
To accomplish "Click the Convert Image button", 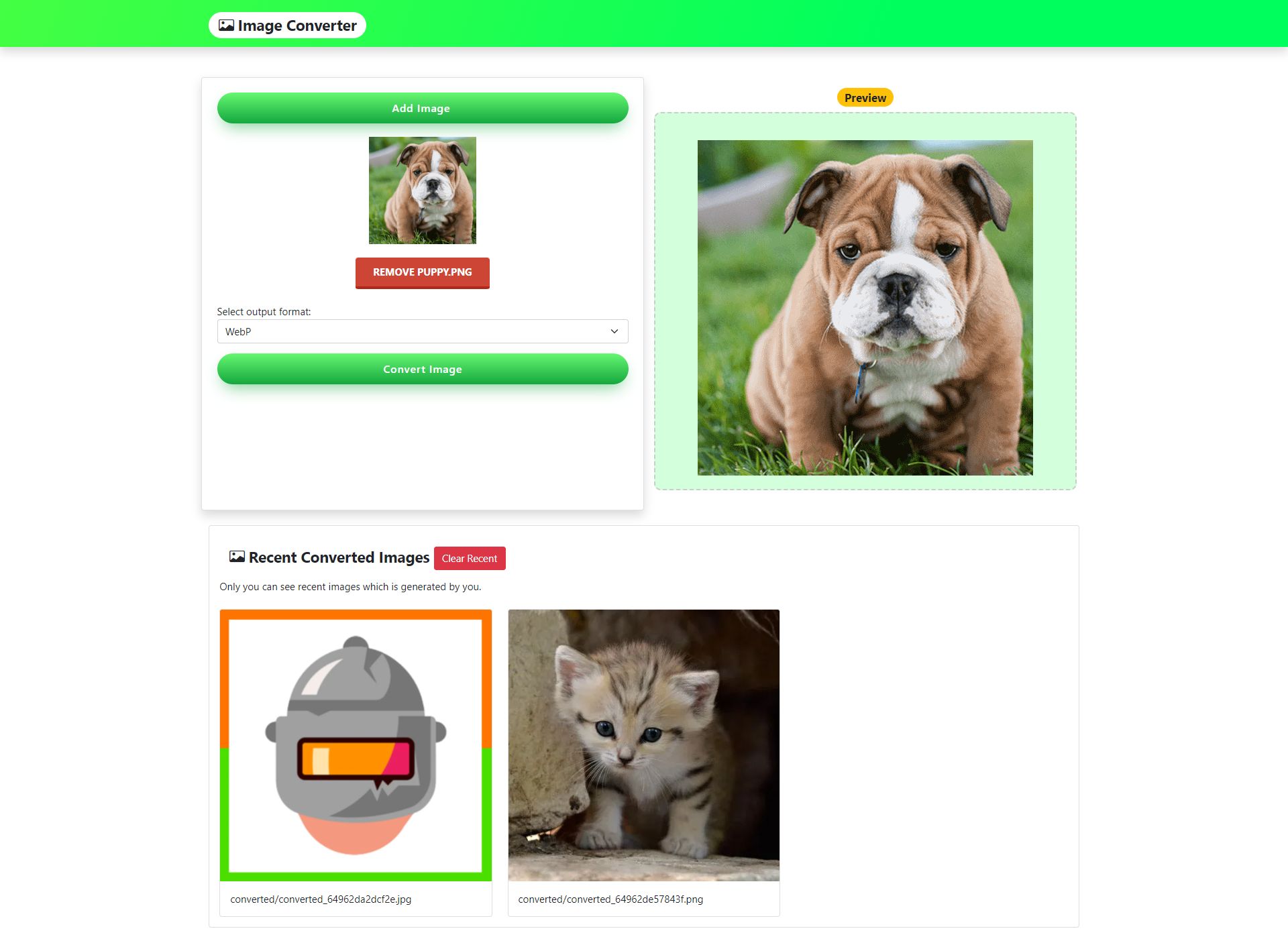I will [423, 369].
